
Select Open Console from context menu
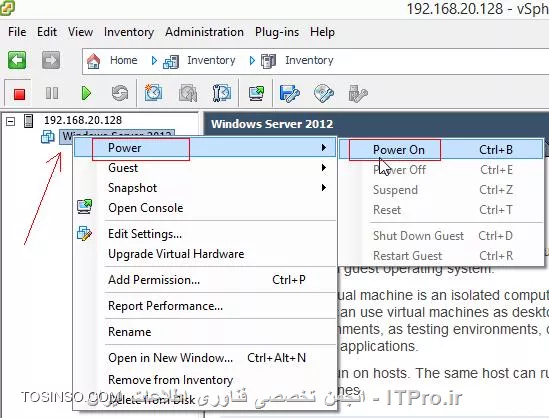[146, 208]
